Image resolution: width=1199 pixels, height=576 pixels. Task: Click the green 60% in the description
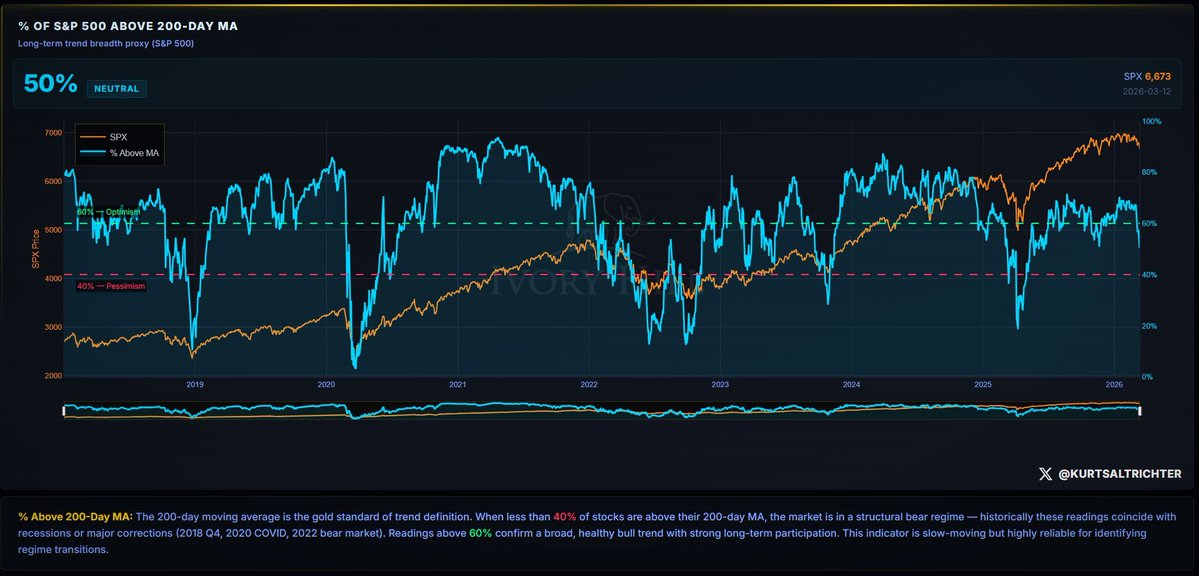(x=480, y=533)
